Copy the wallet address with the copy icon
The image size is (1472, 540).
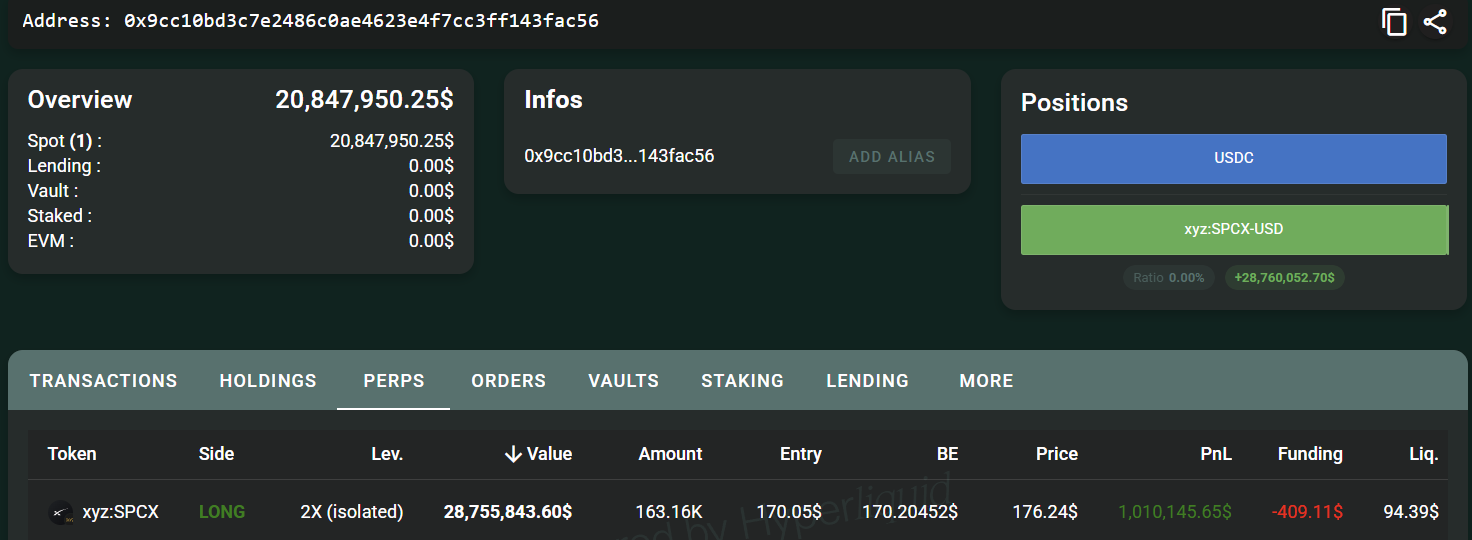(x=1394, y=22)
